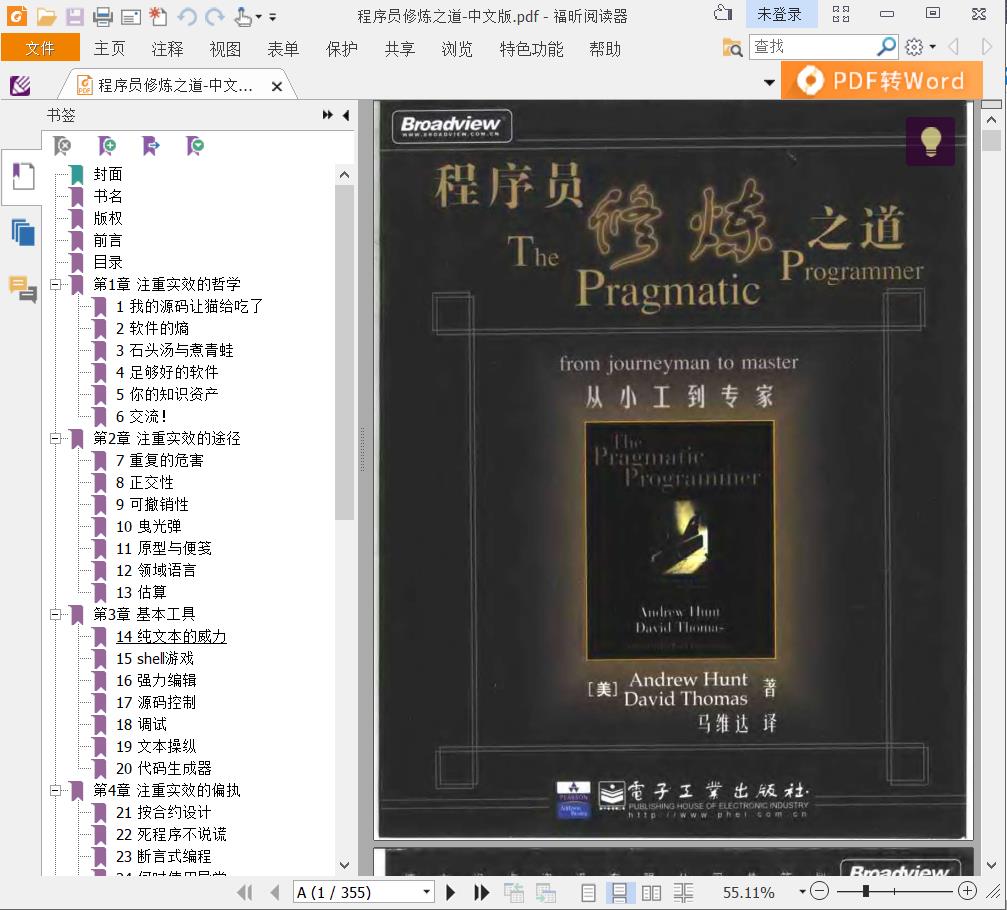Expand the bookmarks panel with double arrow
The width and height of the screenshot is (1007, 910).
(328, 115)
